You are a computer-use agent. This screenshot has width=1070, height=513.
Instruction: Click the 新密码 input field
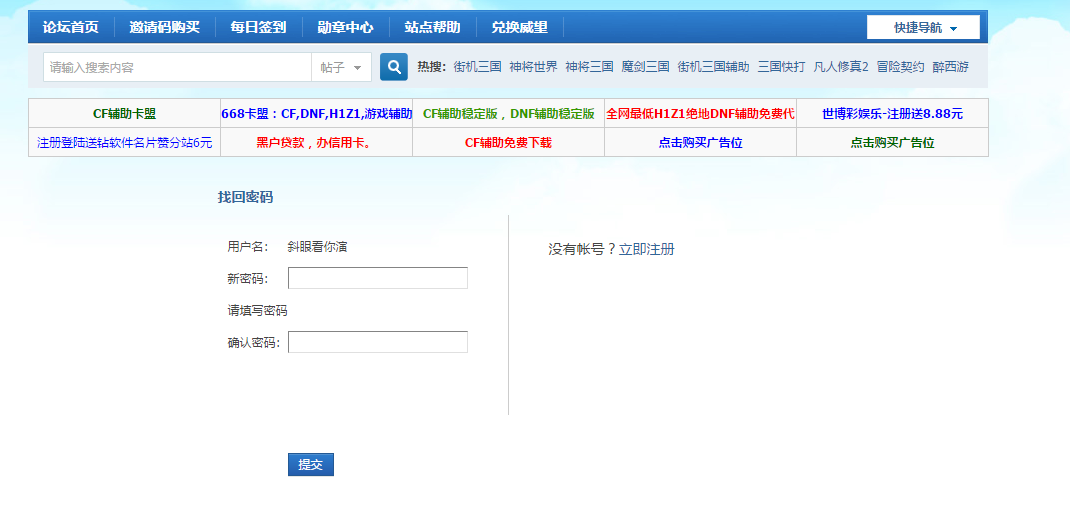tap(377, 278)
